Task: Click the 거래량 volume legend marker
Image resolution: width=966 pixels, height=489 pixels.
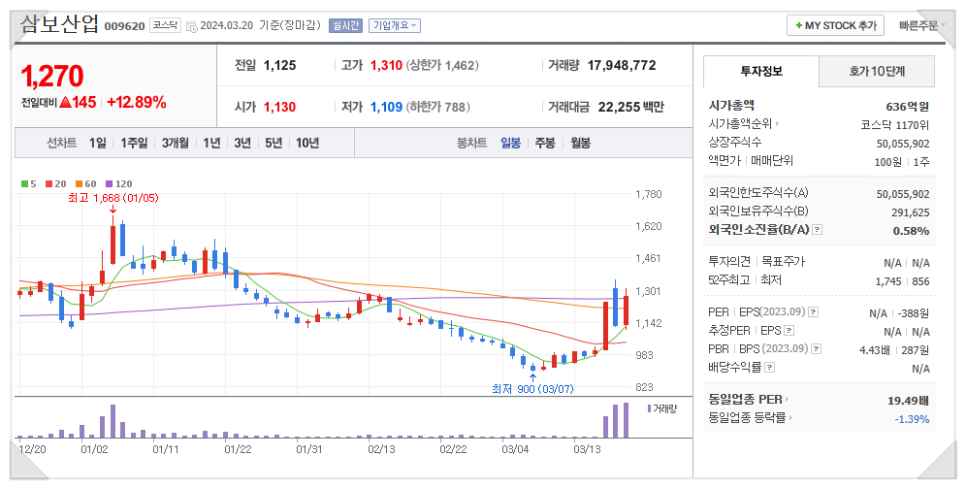Action: pos(662,409)
